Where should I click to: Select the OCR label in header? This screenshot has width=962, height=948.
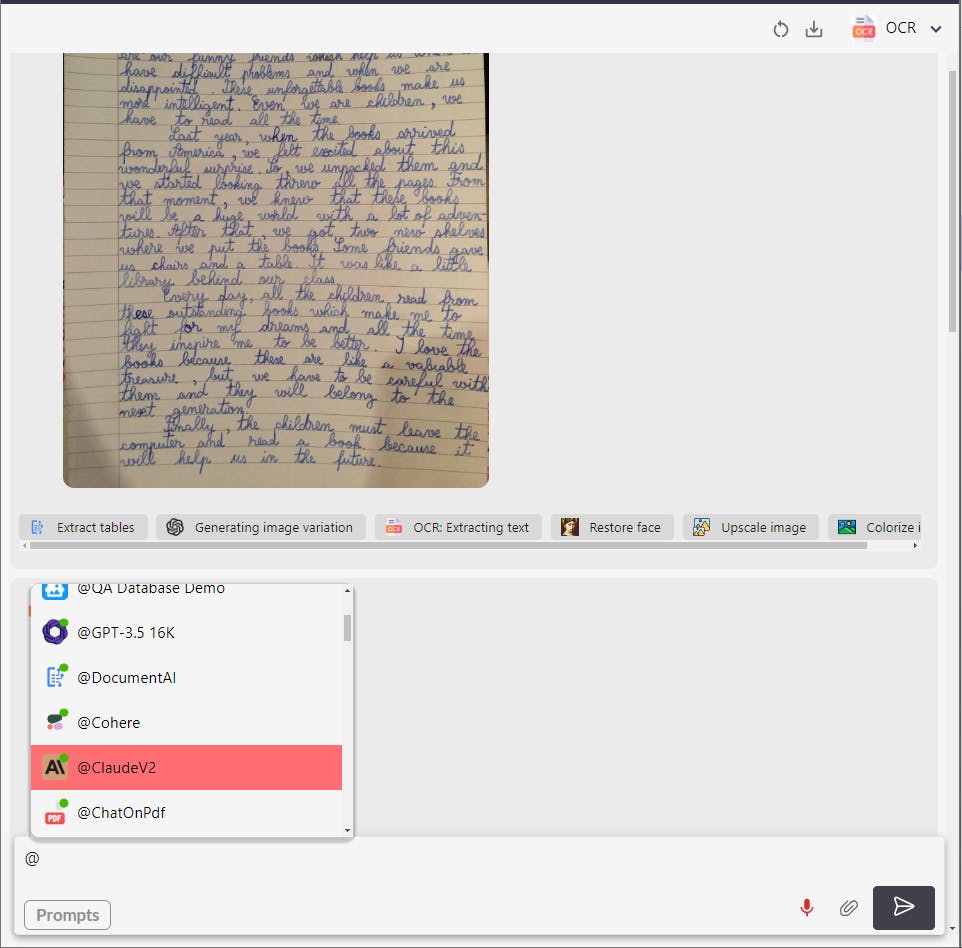tap(901, 28)
